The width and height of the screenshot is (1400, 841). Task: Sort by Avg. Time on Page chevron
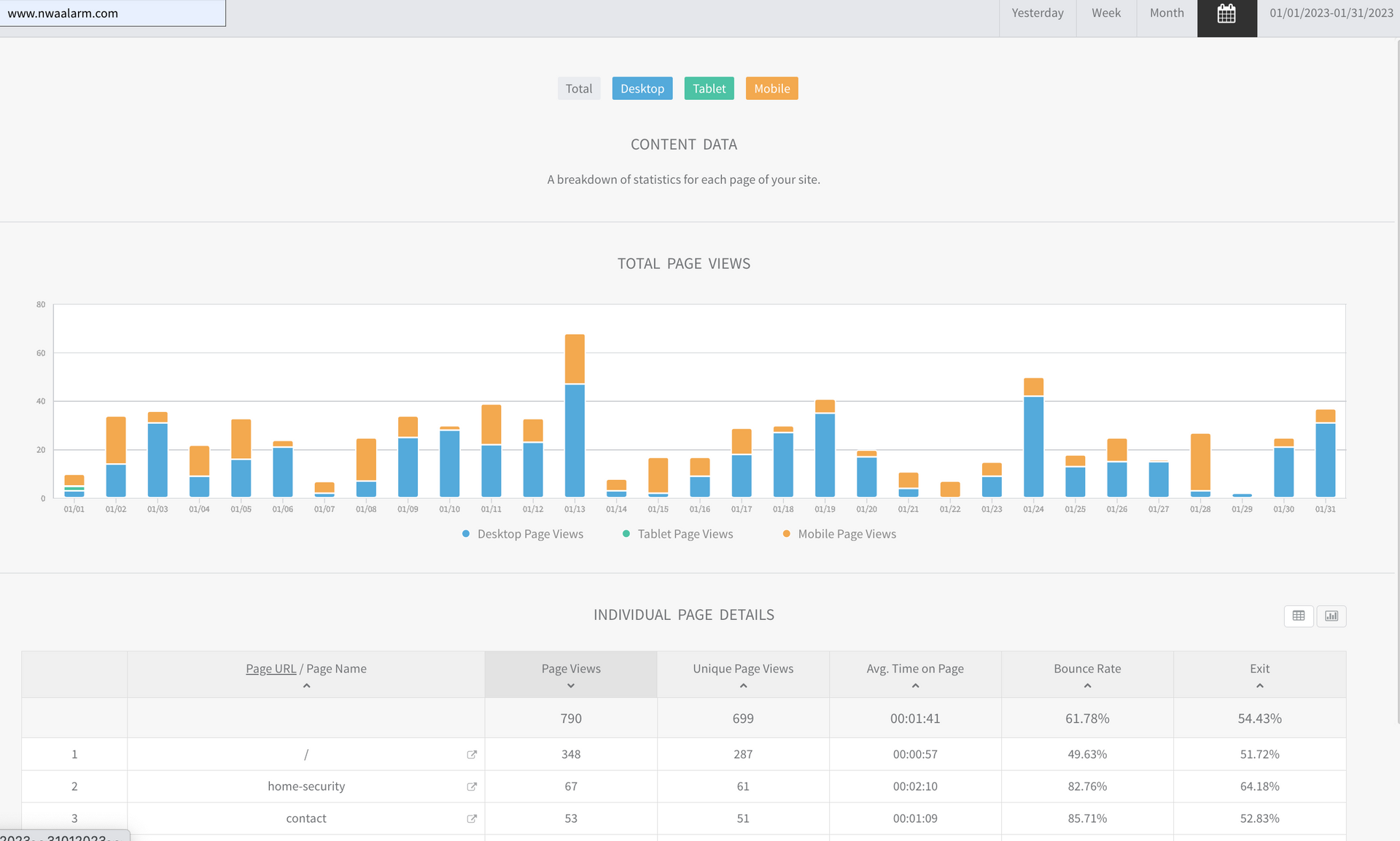click(x=915, y=686)
